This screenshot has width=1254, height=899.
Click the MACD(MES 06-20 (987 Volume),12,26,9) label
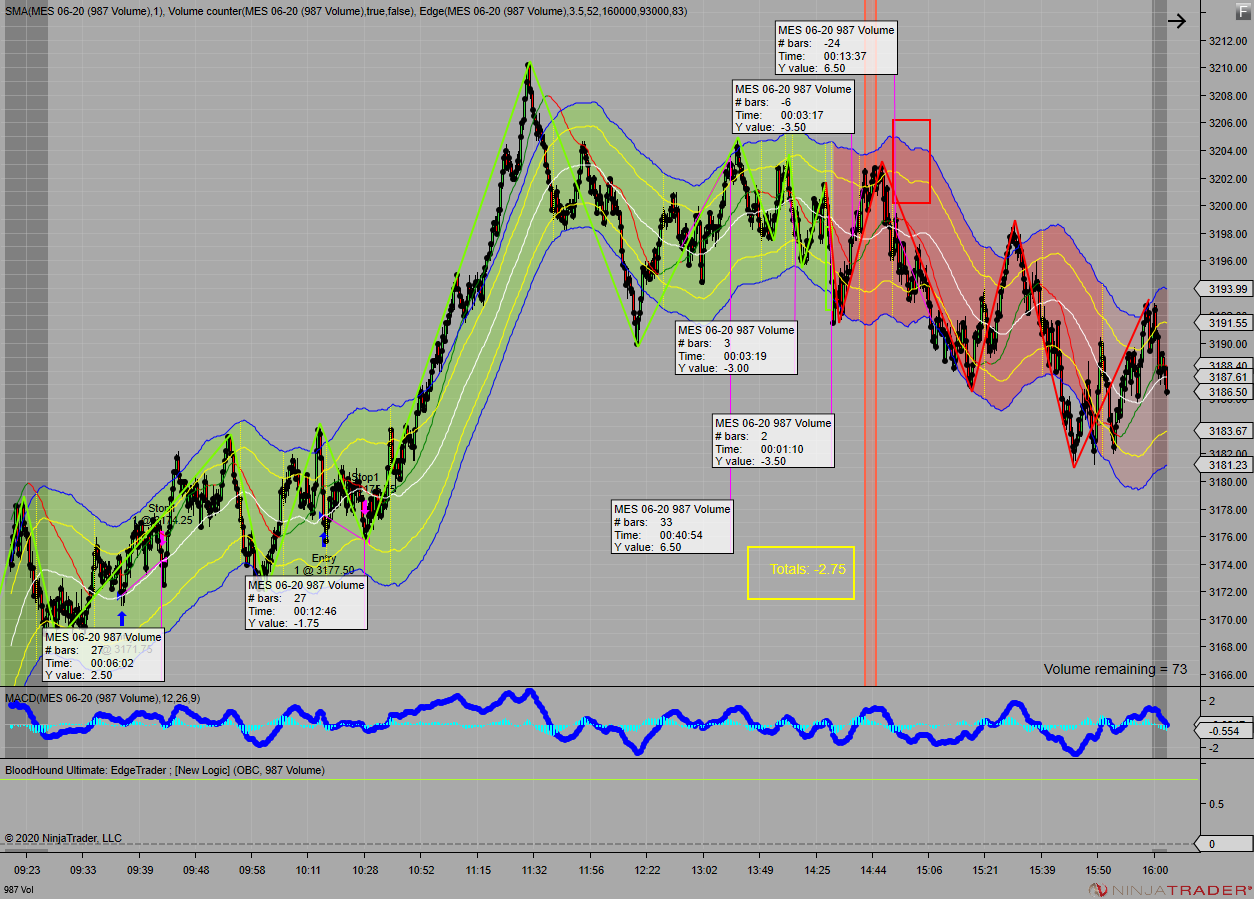click(102, 697)
